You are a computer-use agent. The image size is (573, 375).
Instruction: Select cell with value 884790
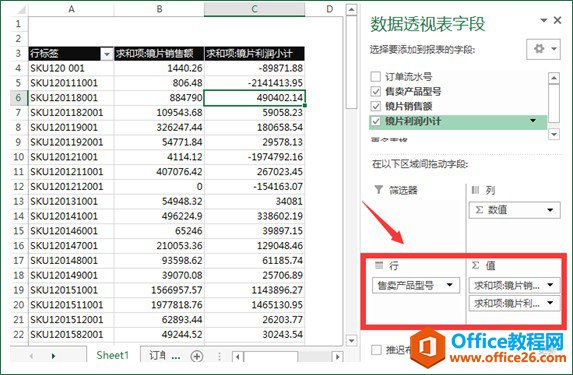tap(159, 98)
